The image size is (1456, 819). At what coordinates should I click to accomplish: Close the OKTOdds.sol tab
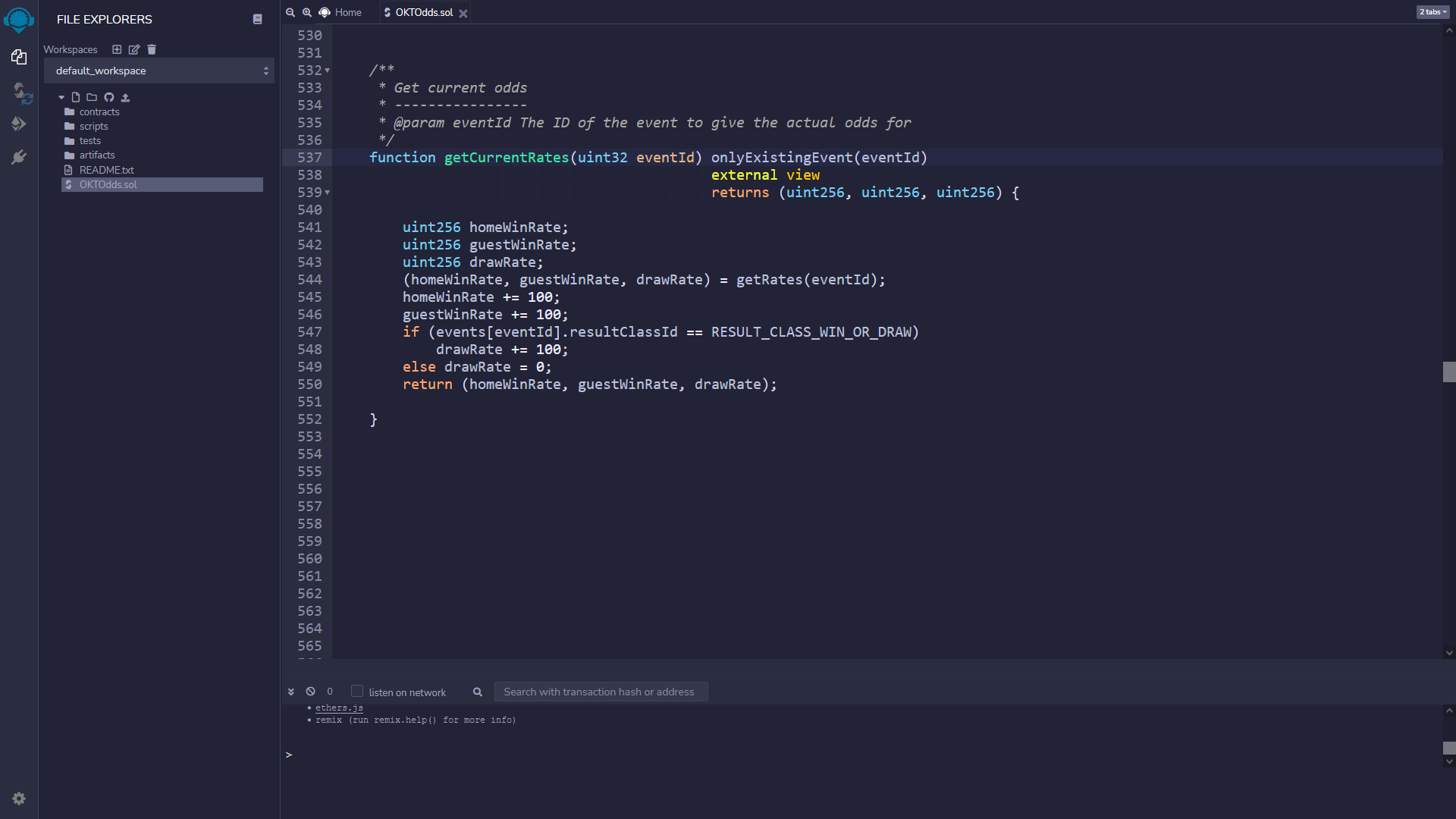click(x=463, y=13)
